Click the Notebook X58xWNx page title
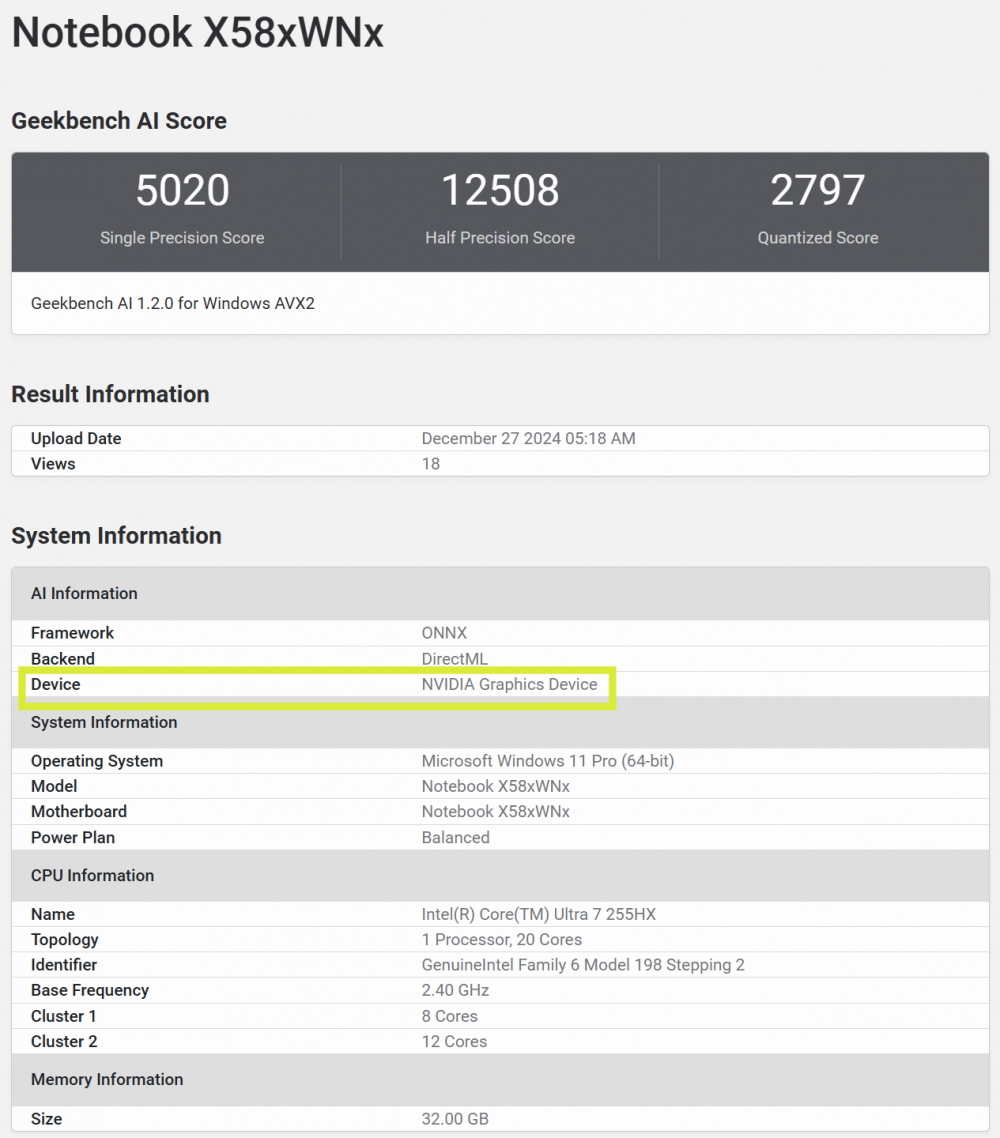The image size is (1000, 1138). click(x=197, y=33)
